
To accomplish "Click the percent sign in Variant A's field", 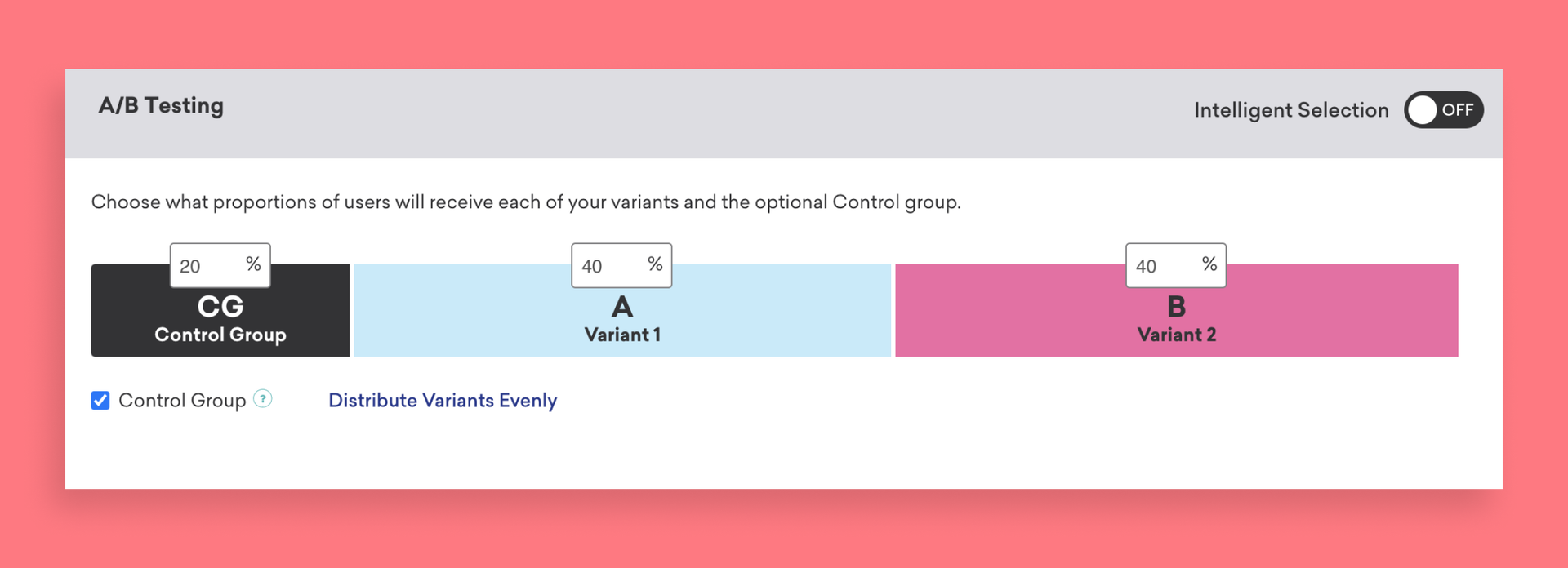I will click(655, 264).
